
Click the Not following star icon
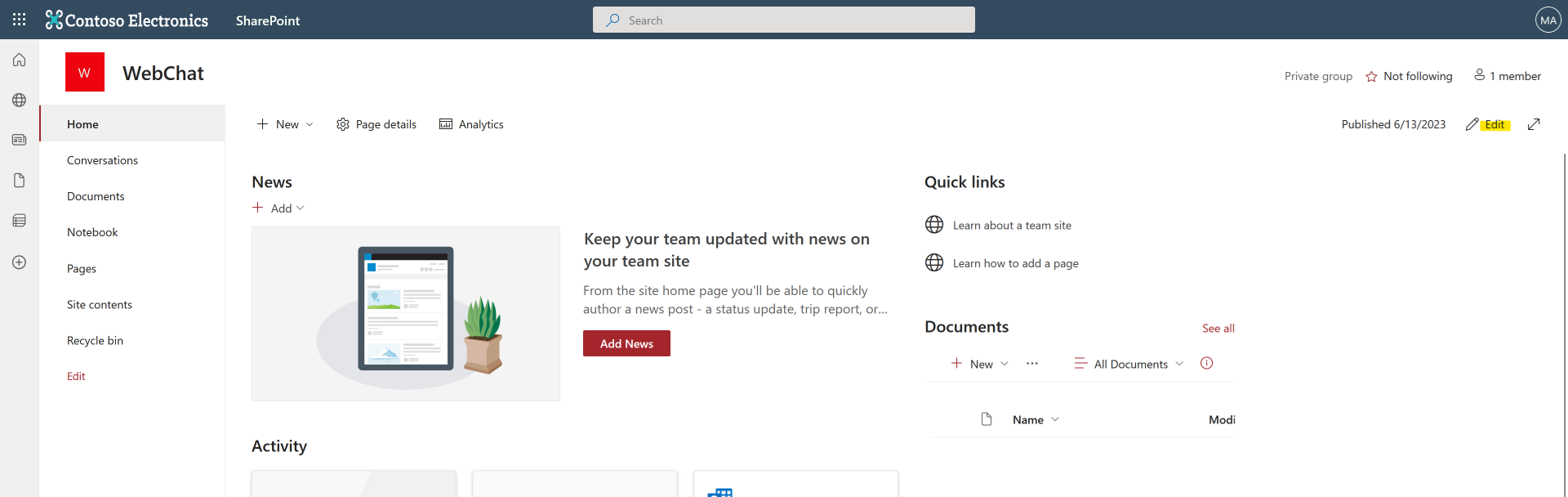pos(1371,76)
